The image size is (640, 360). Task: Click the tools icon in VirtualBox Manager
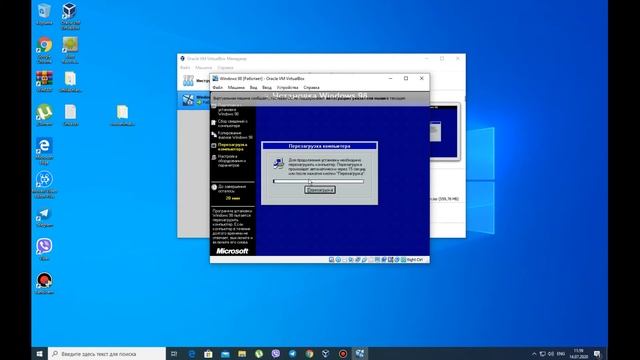pyautogui.click(x=188, y=80)
